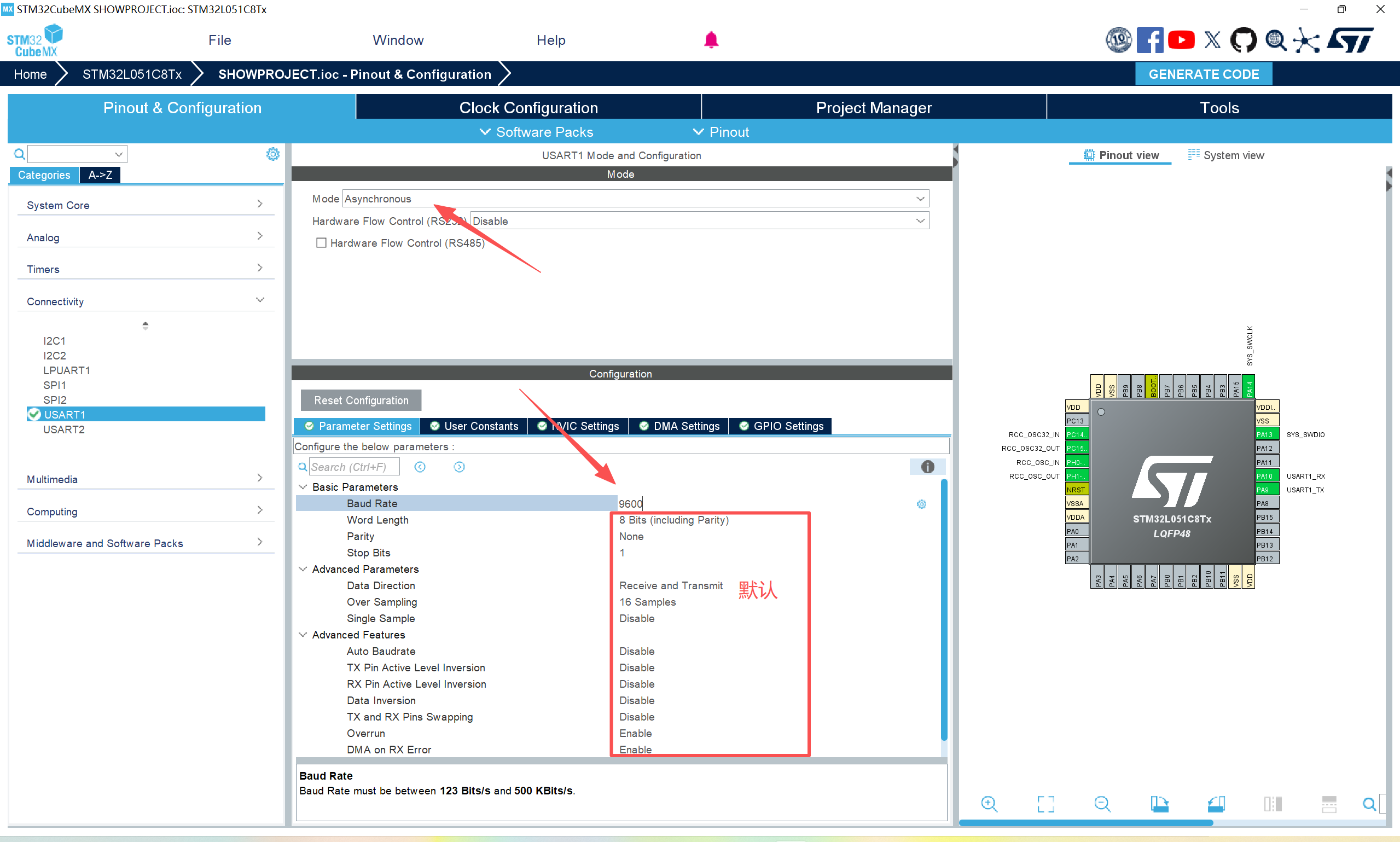Click Baud Rate row gear icon
1400x842 pixels.
(921, 504)
